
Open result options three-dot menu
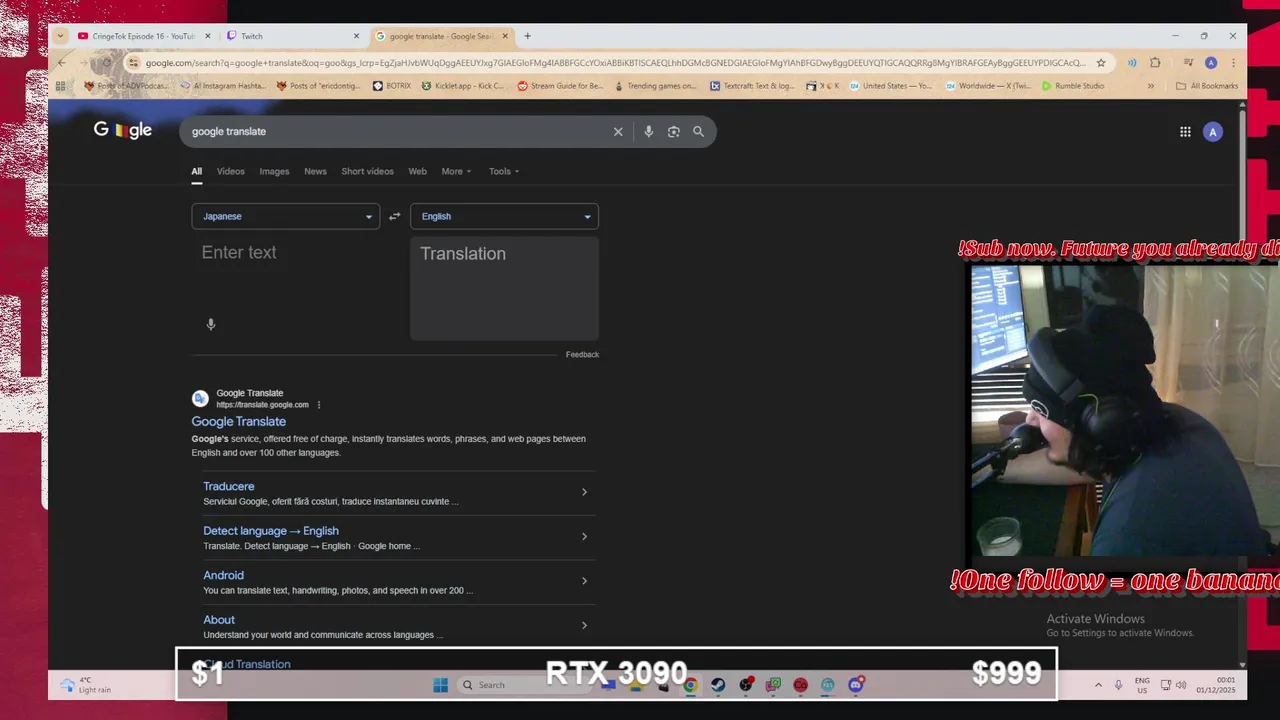(319, 405)
